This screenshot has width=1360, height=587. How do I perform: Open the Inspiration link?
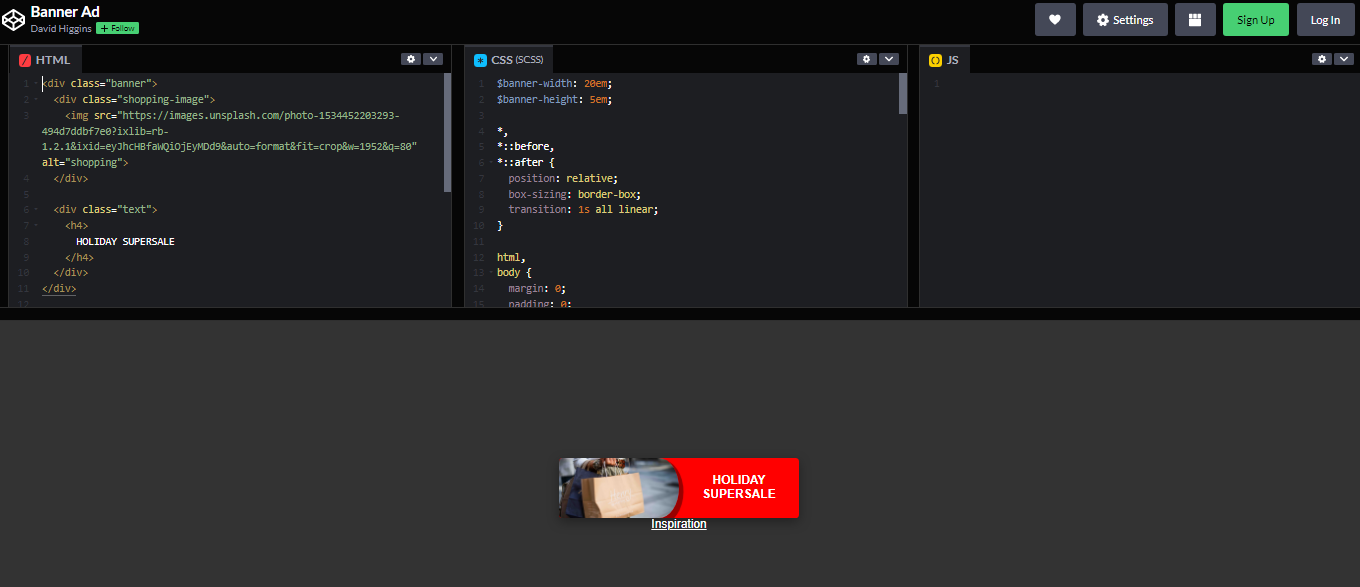click(678, 523)
